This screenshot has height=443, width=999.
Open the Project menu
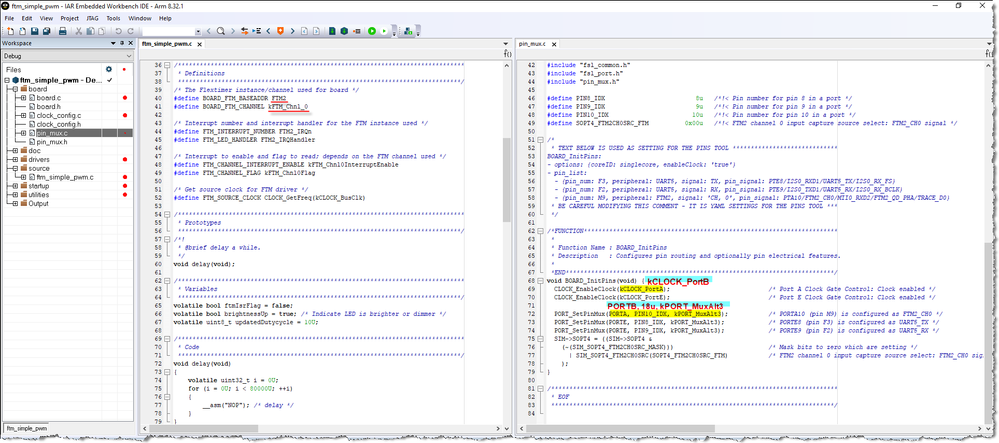coord(69,18)
